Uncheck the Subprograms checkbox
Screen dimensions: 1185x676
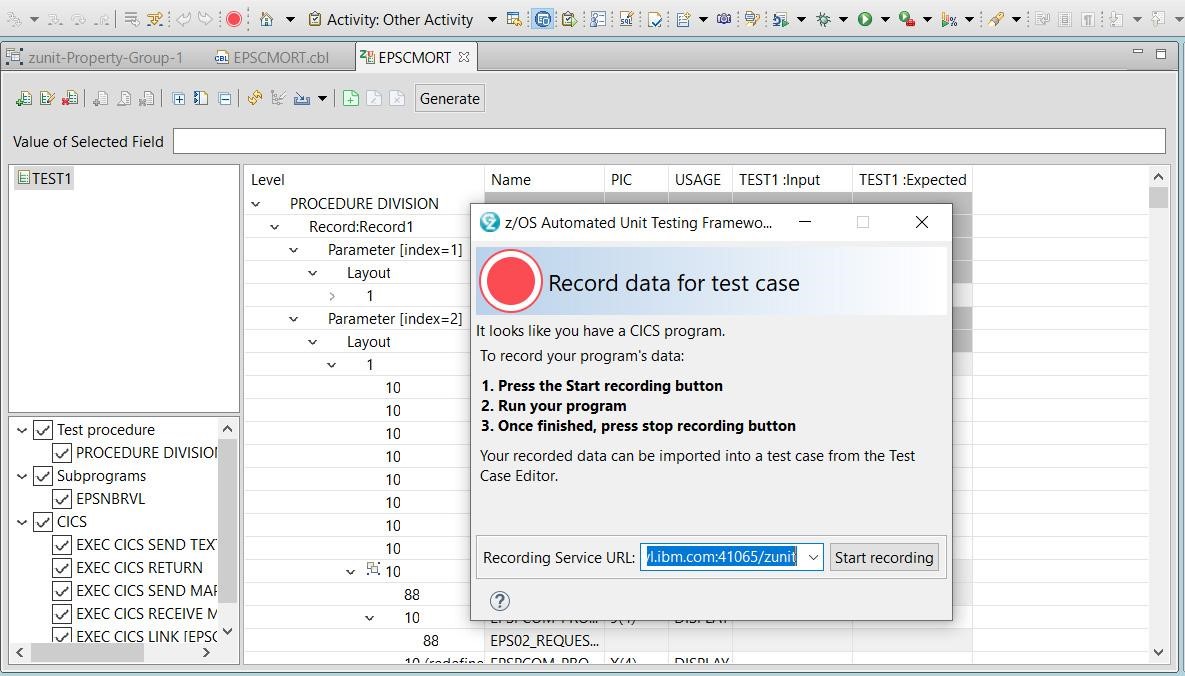pyautogui.click(x=42, y=476)
